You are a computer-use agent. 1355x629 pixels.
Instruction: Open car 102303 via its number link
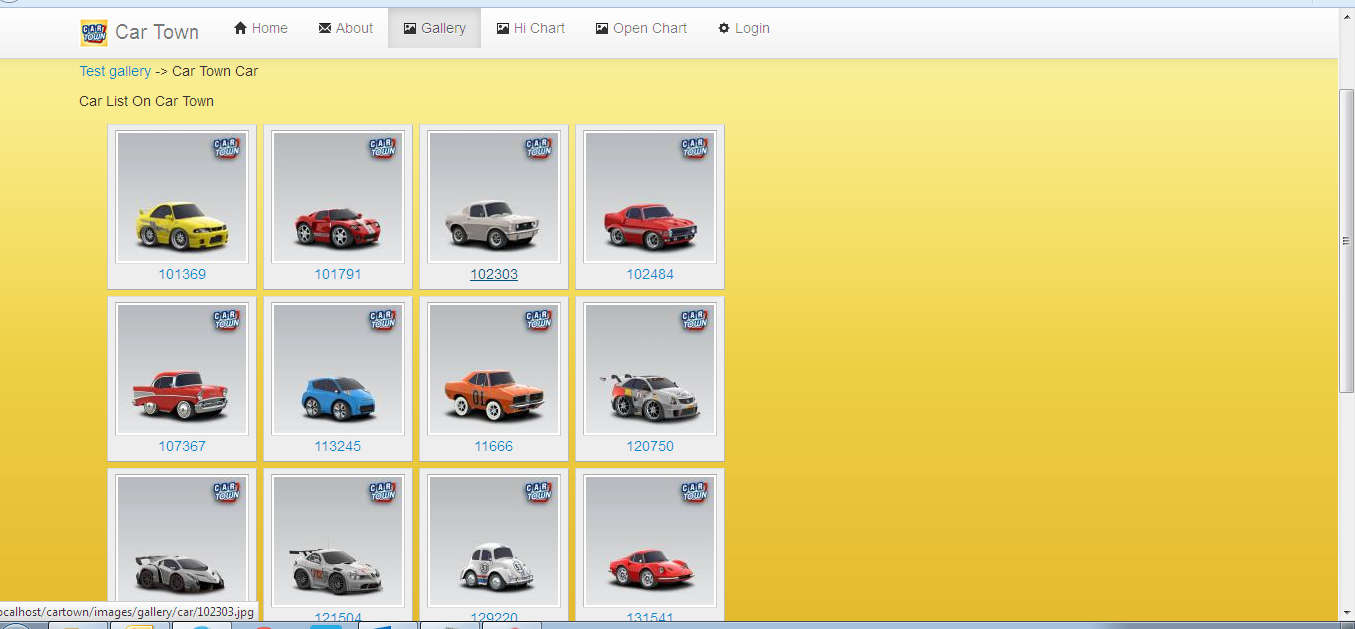[493, 273]
